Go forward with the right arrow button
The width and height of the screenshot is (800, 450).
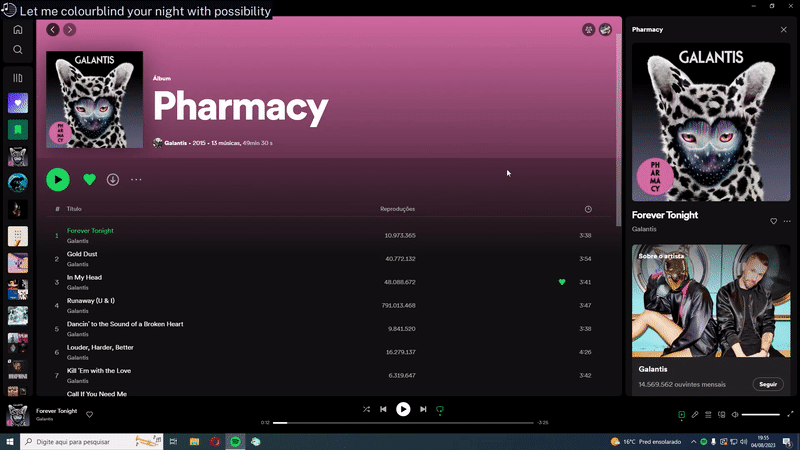[x=69, y=30]
